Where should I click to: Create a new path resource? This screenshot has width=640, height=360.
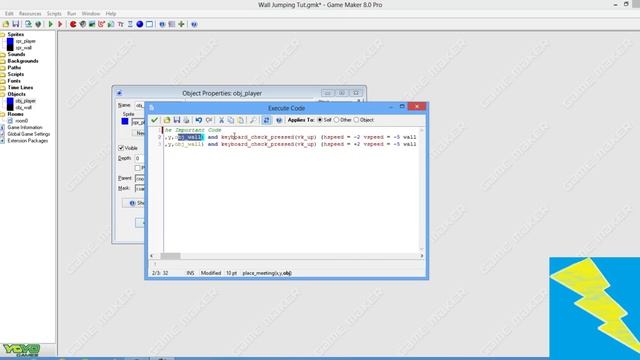pyautogui.click(x=102, y=24)
